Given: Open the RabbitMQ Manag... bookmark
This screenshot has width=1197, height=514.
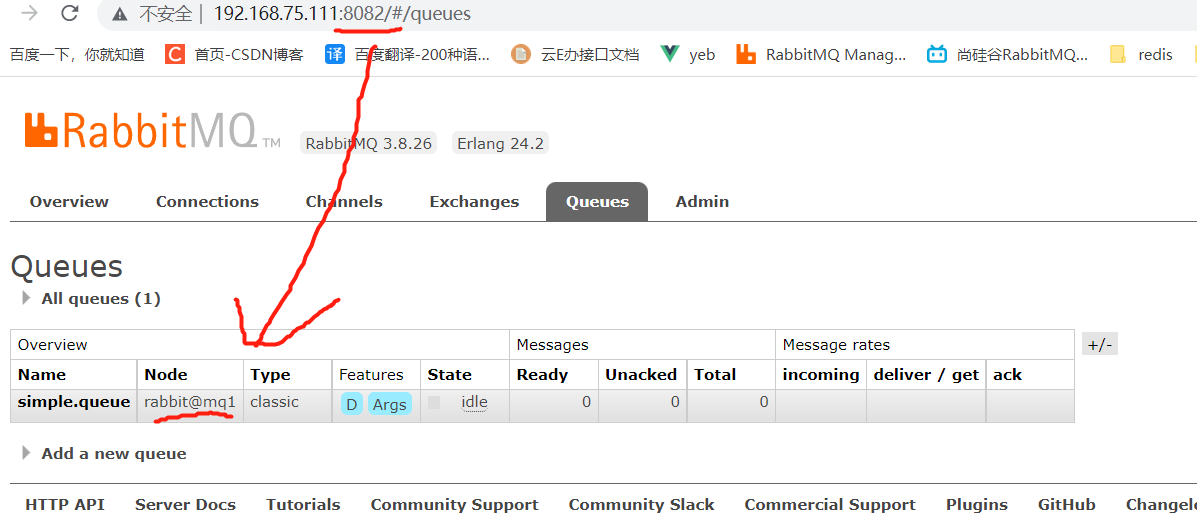Looking at the screenshot, I should point(821,54).
